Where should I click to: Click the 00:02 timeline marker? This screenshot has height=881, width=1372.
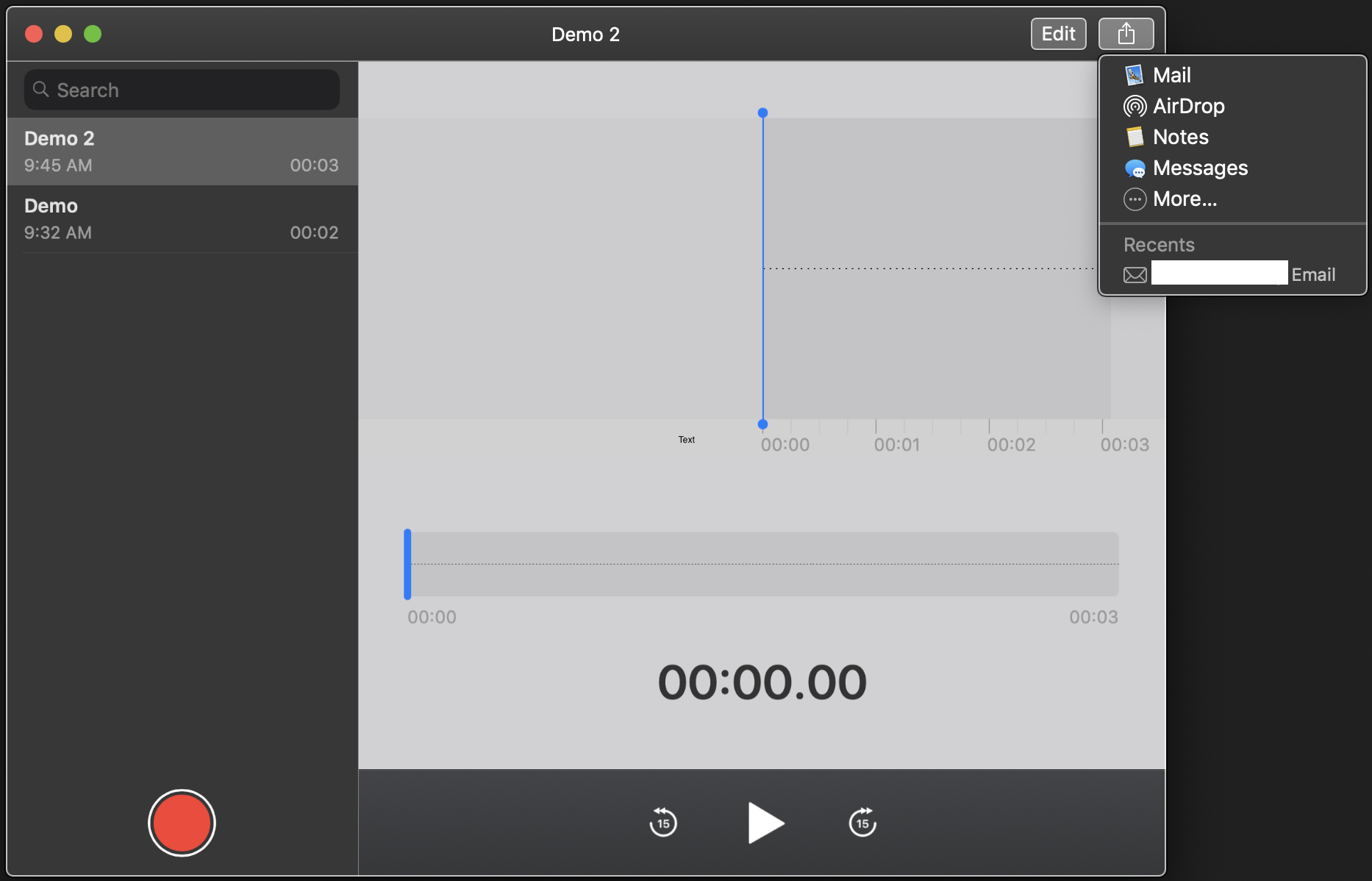click(1011, 445)
